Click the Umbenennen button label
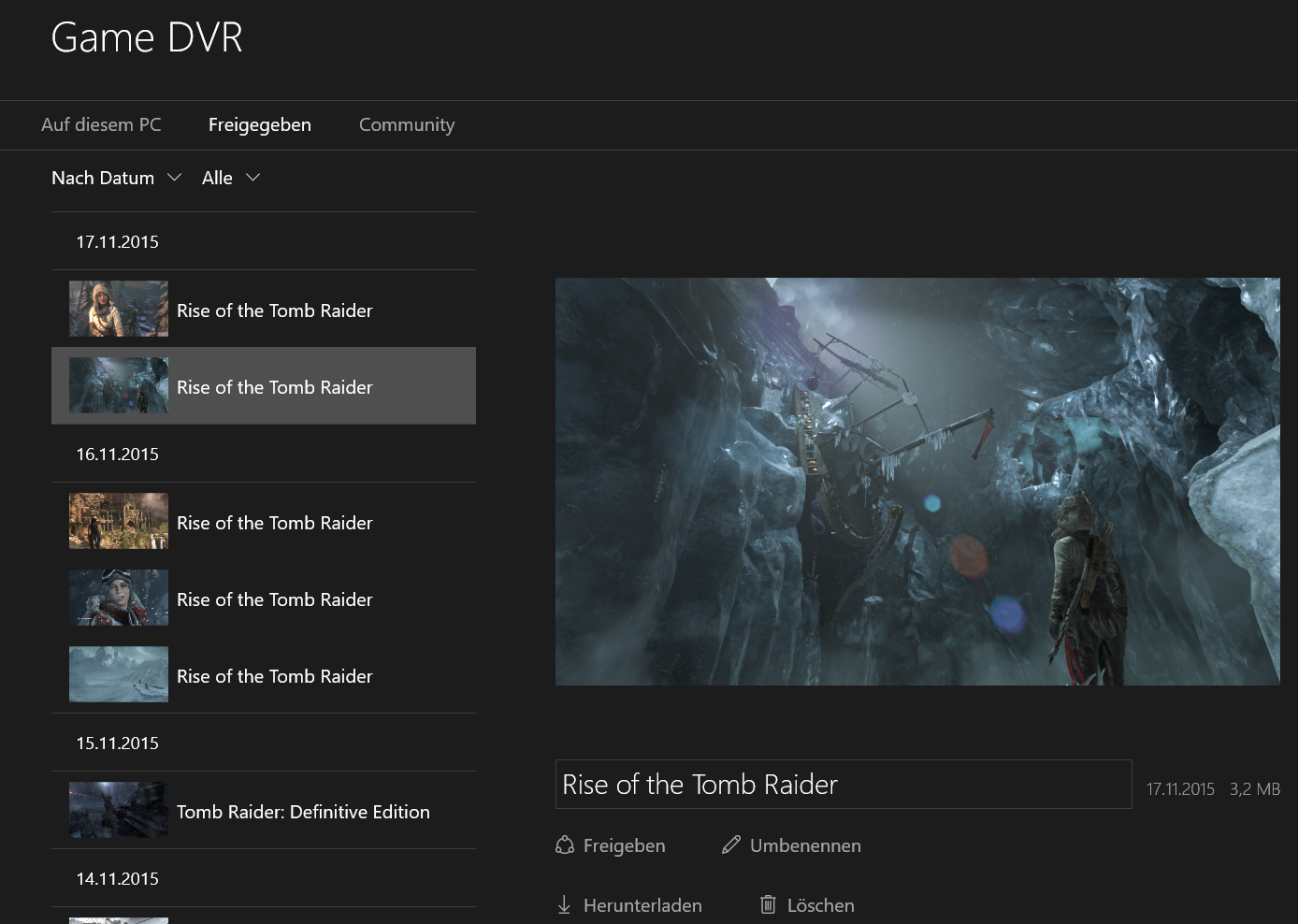 (x=805, y=845)
